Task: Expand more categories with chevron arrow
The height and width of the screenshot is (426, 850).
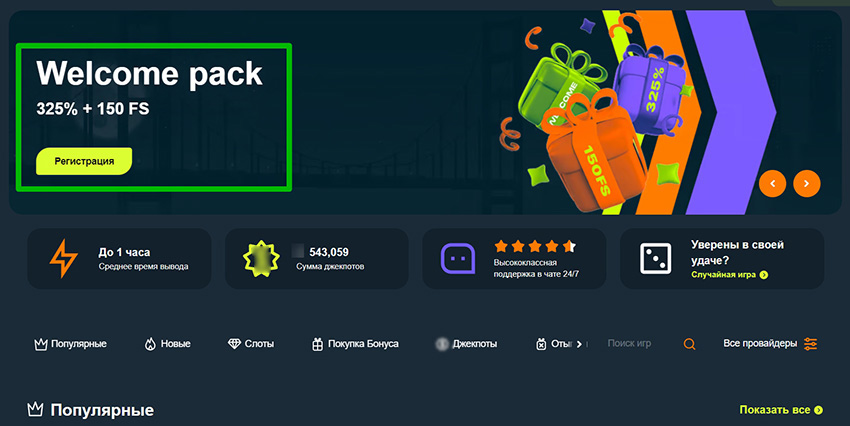Action: point(579,344)
